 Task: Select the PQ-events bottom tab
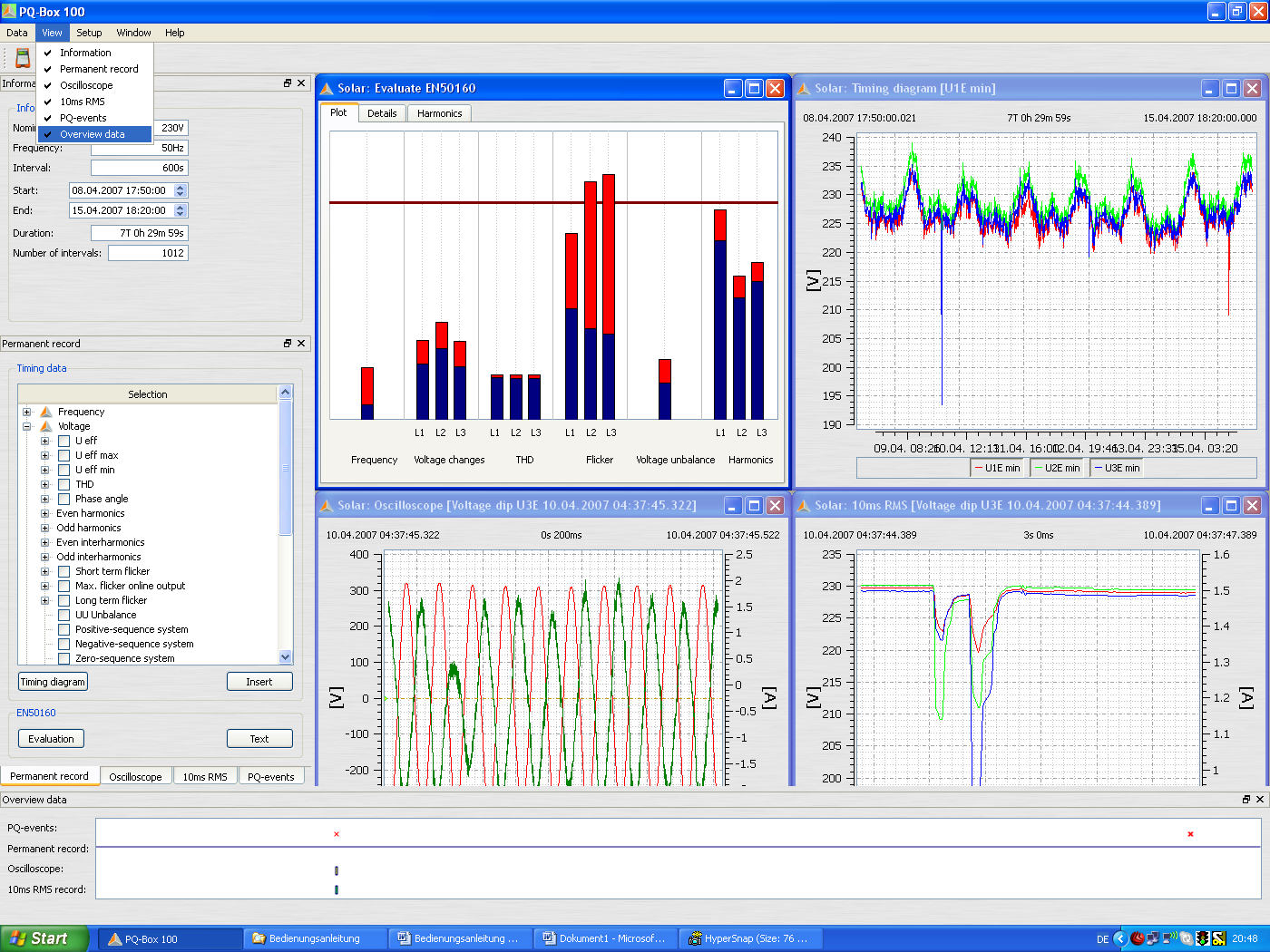coord(270,777)
